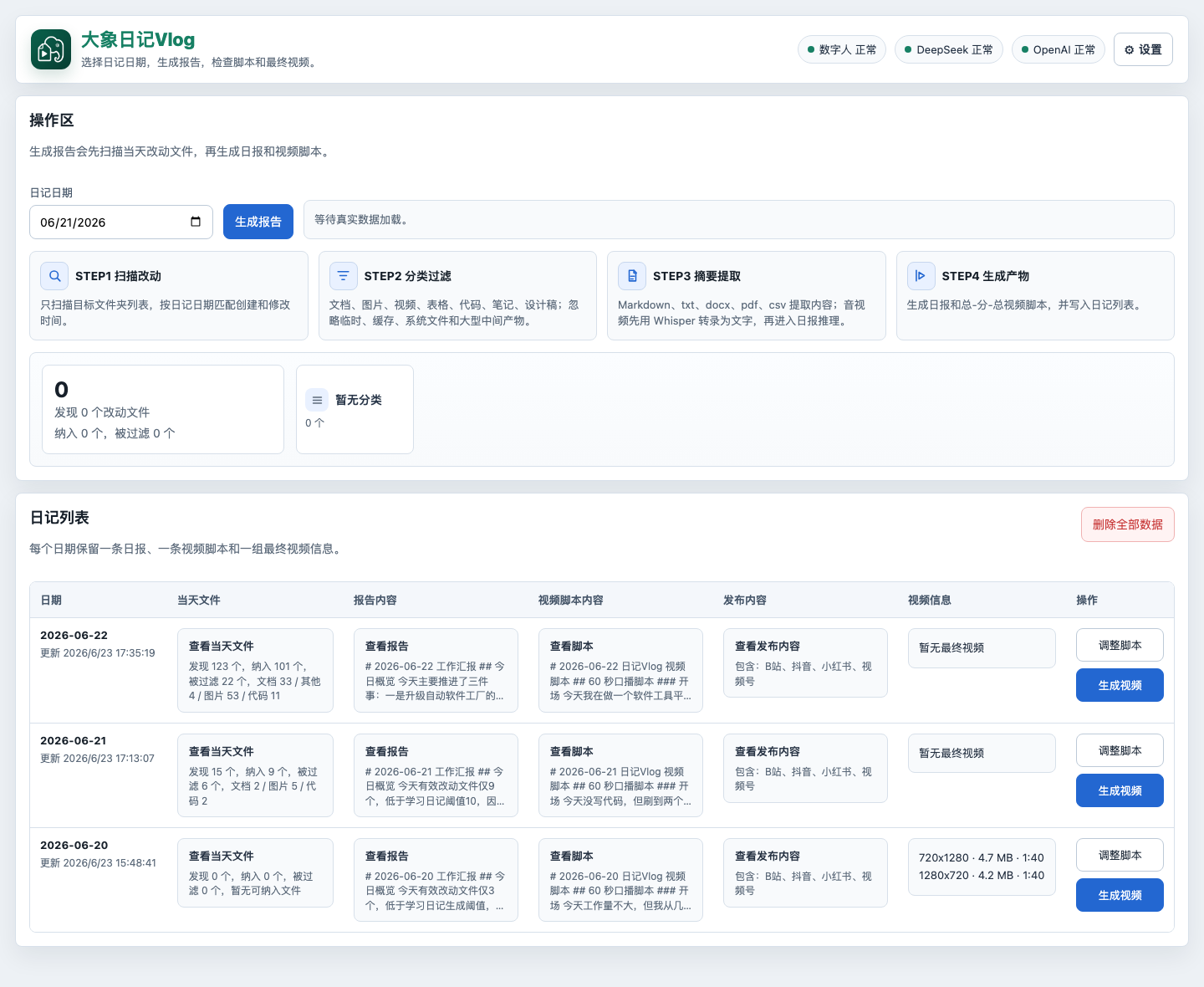Image resolution: width=1204 pixels, height=987 pixels.
Task: Open 查看报告 for 2026-06-21
Action: (436, 775)
